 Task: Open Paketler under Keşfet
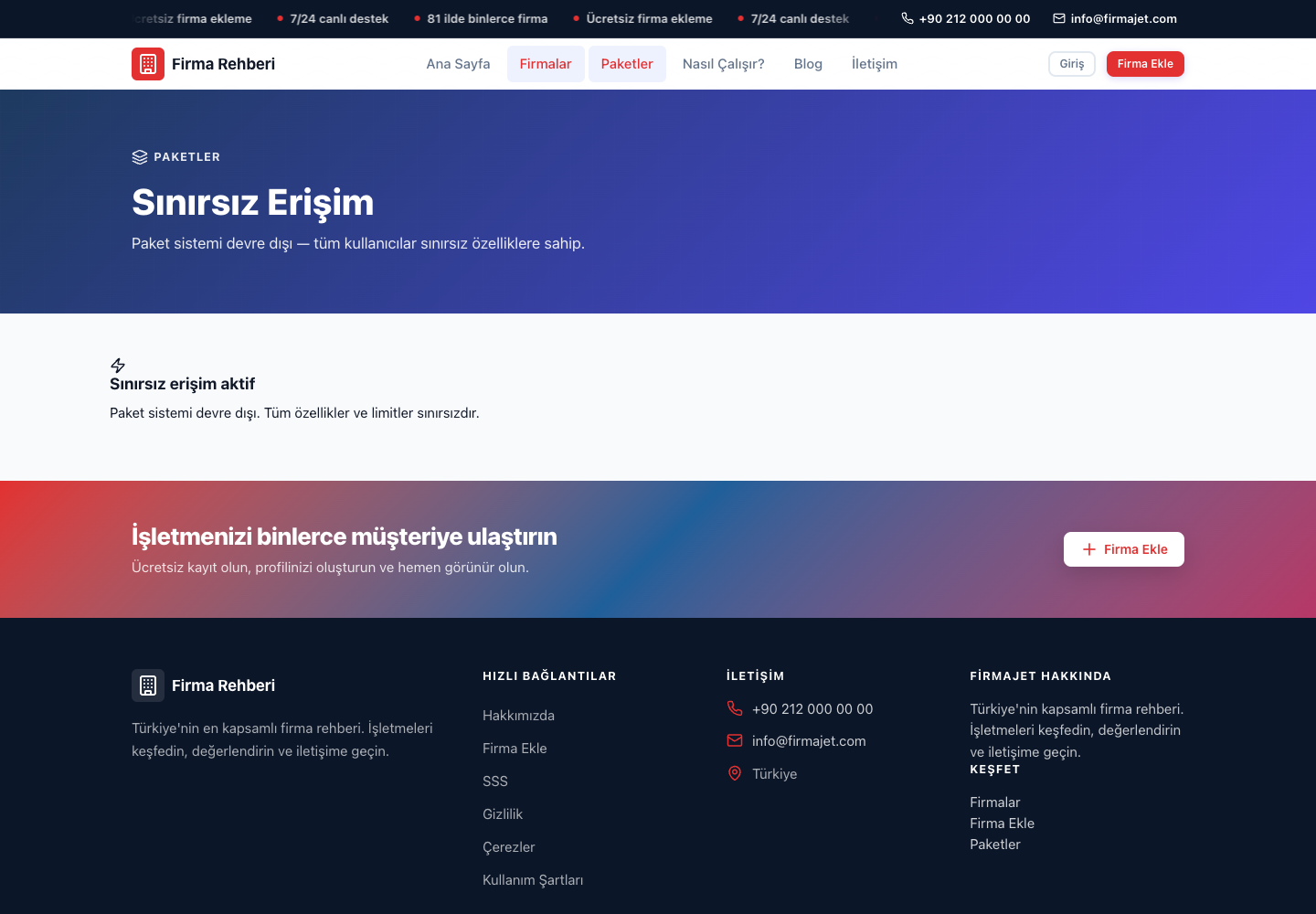pyautogui.click(x=995, y=845)
